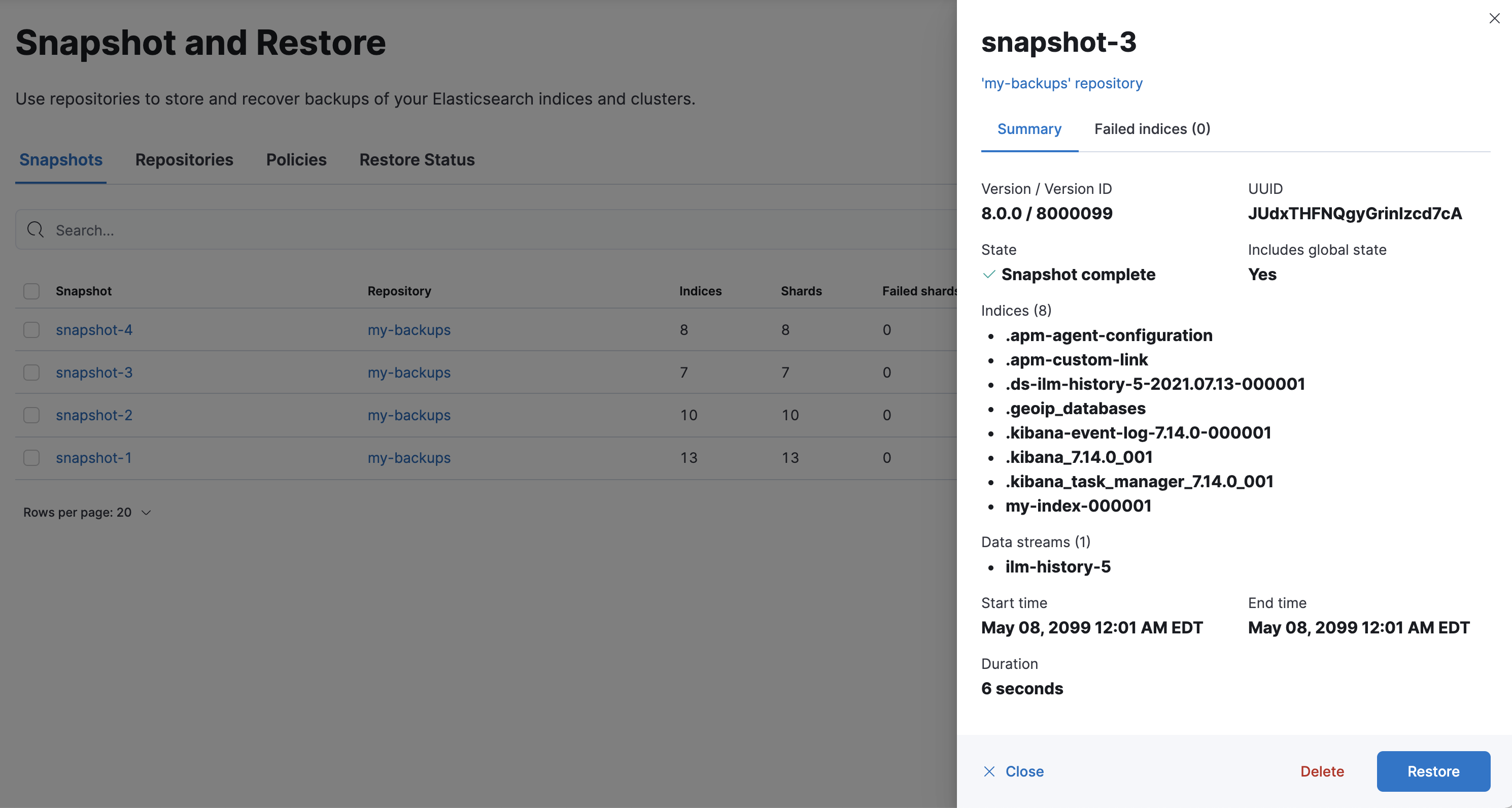Click the Restore button
1512x808 pixels.
pyautogui.click(x=1433, y=771)
